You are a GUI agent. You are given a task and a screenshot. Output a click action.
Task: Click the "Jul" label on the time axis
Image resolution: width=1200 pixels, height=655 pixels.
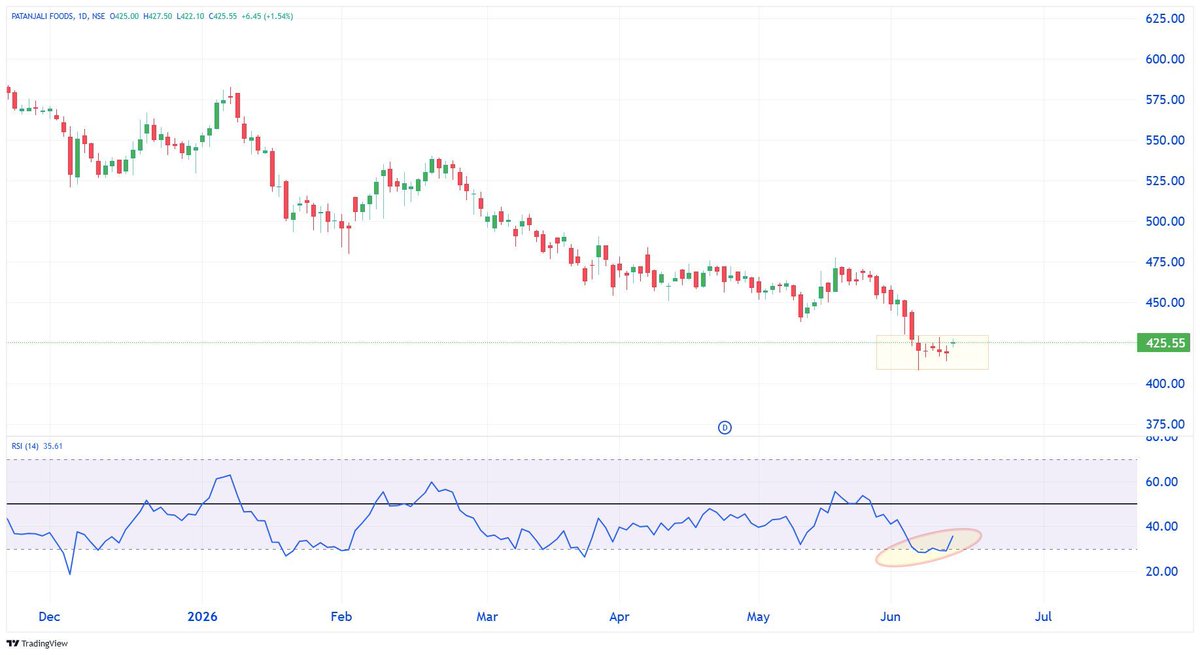pyautogui.click(x=1044, y=616)
